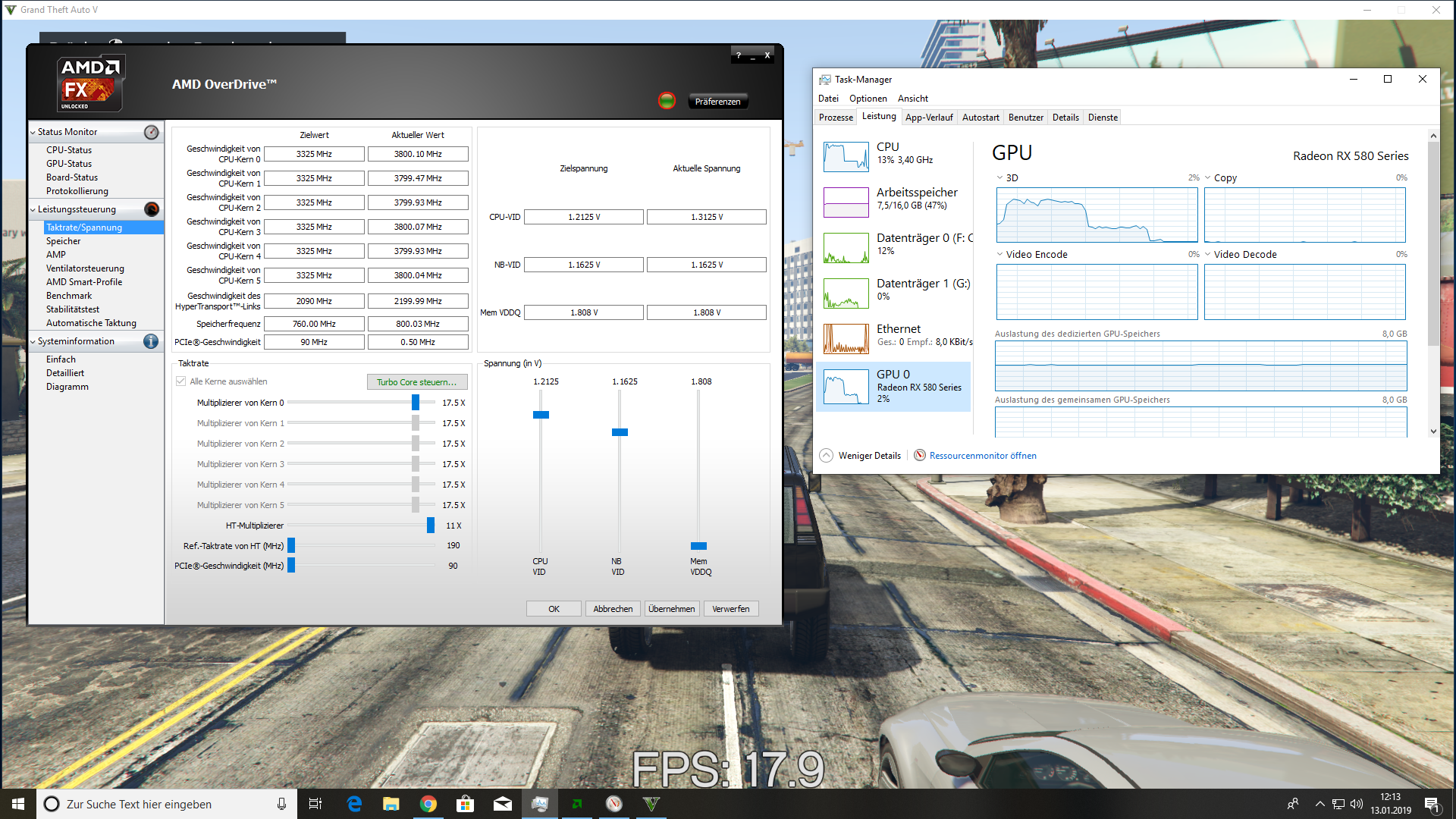Click the Systeminformation info icon

pyautogui.click(x=151, y=342)
